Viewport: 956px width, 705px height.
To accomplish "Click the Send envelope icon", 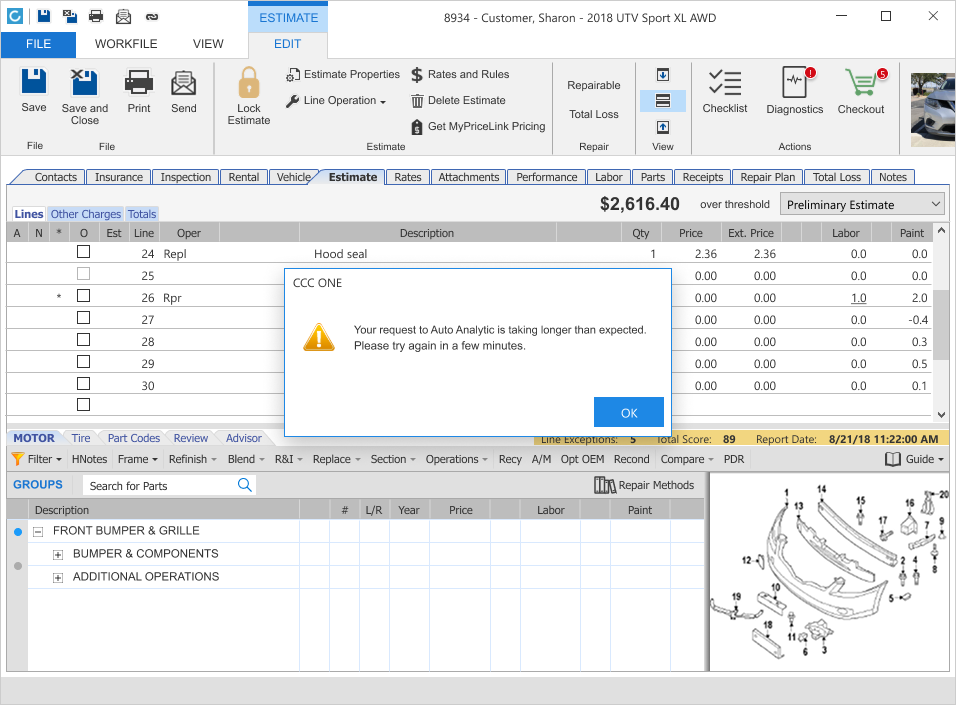I will click(183, 90).
